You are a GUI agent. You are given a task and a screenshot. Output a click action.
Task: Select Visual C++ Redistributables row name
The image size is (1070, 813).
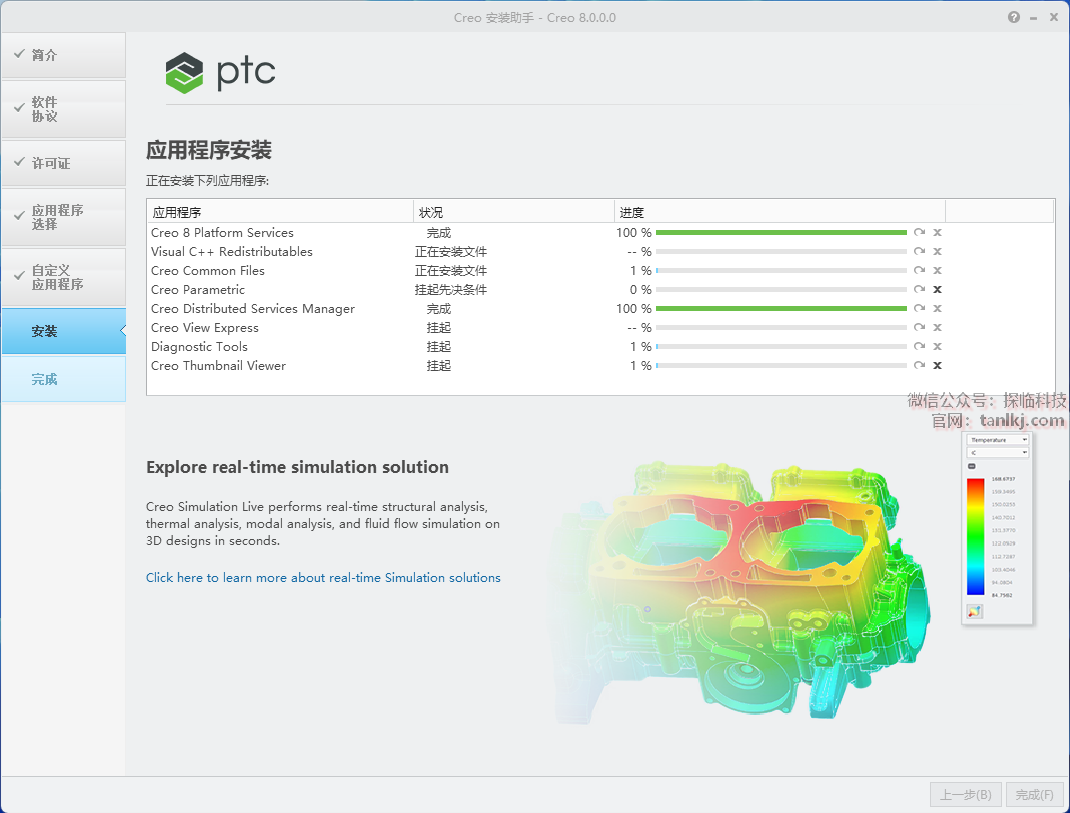[232, 252]
